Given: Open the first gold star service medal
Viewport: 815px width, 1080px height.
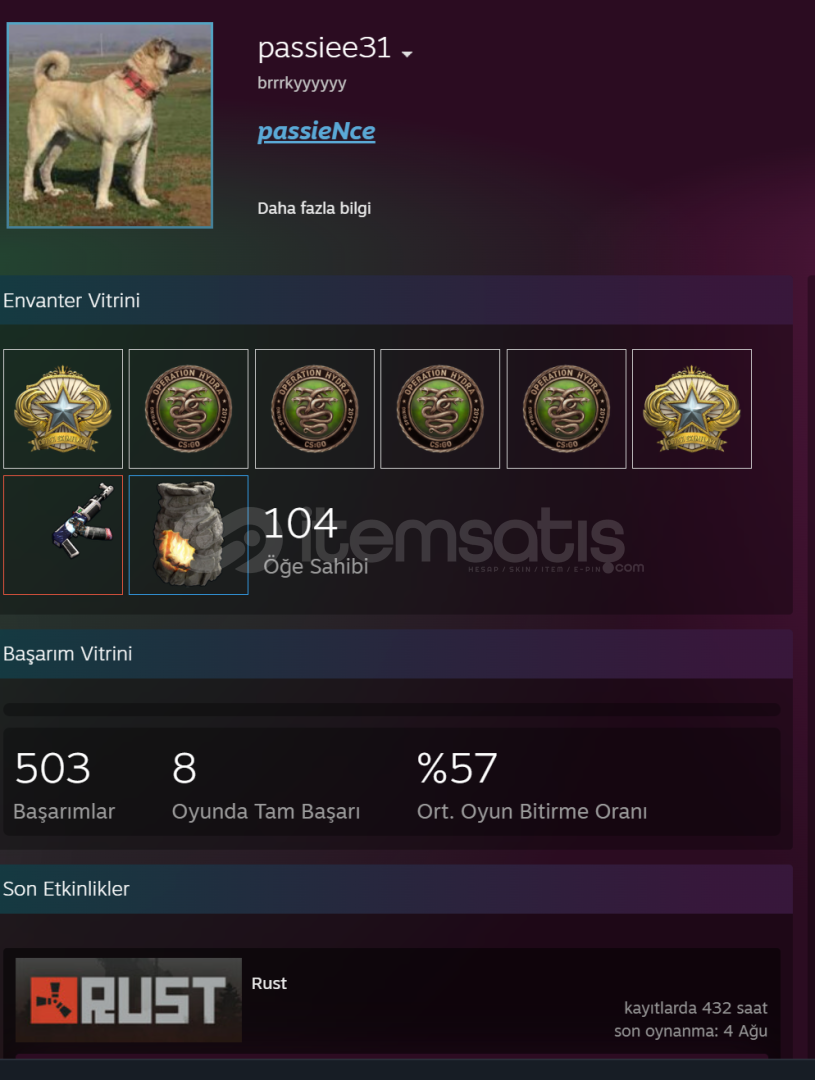Looking at the screenshot, I should [x=63, y=408].
